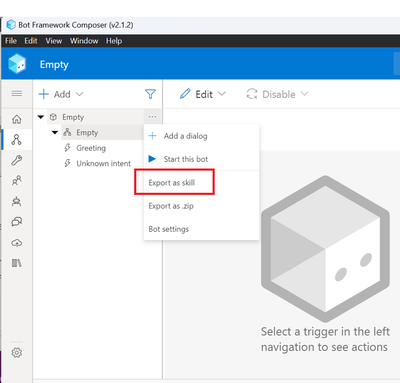Toggle the hamburger navigation menu
The width and height of the screenshot is (400, 383).
pos(17,94)
